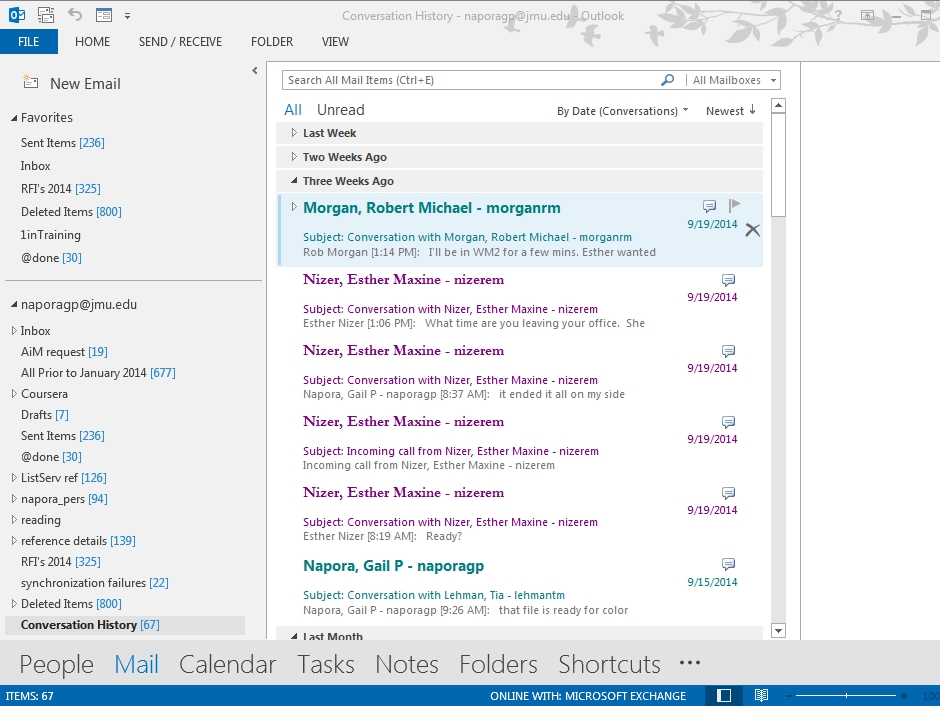The width and height of the screenshot is (940, 706).
Task: Select the 1inTraining favorite folder
Action: tap(50, 235)
